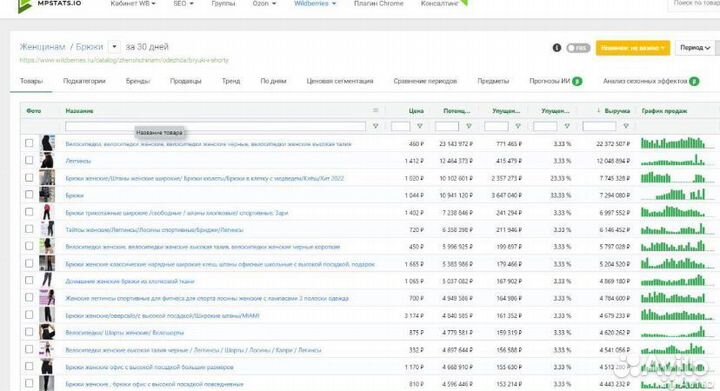
Task: Tick checkbox of the first велосипедки row, 460 ₽
Action: pyautogui.click(x=29, y=143)
